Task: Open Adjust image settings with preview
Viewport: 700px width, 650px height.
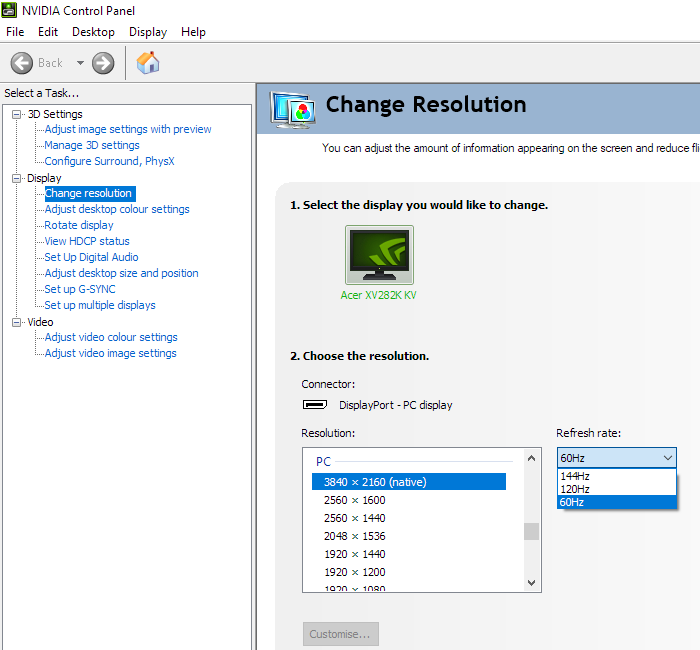Action: tap(128, 129)
